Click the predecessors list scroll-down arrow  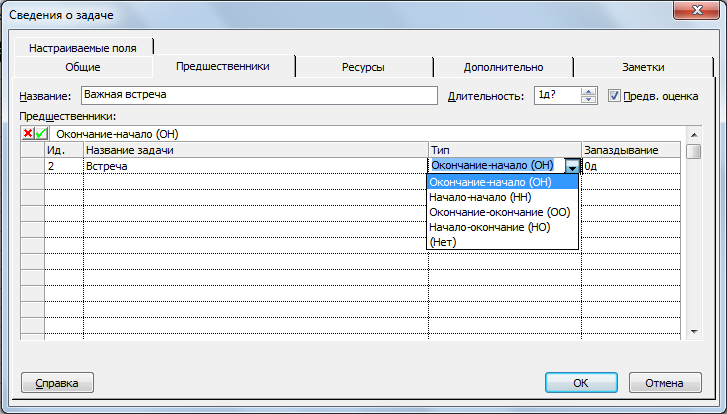[694, 332]
